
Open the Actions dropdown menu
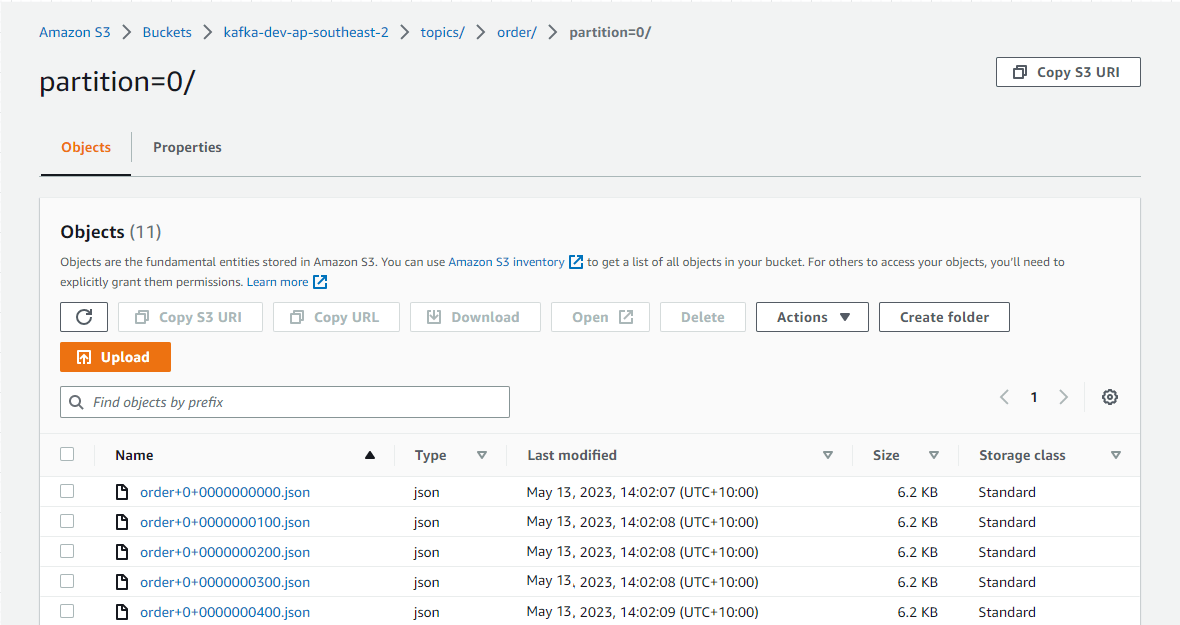(812, 317)
